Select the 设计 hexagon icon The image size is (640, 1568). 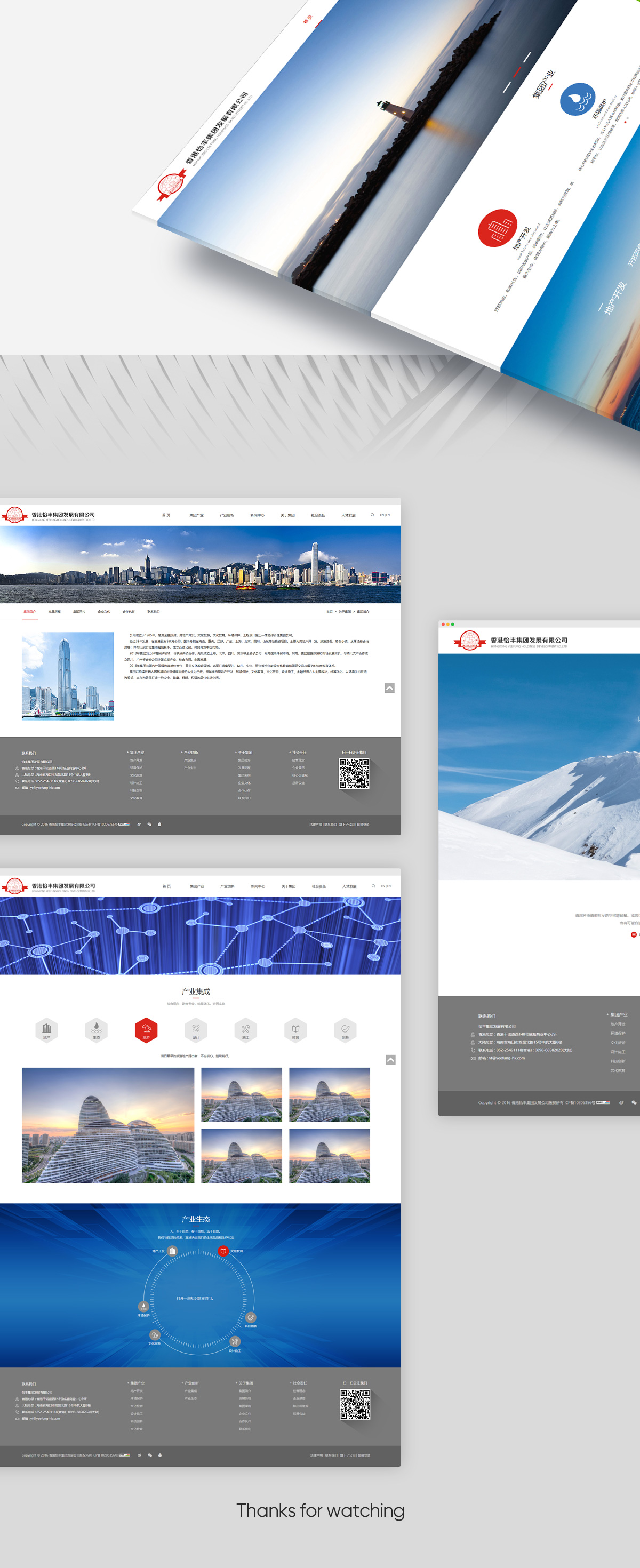tap(196, 1030)
